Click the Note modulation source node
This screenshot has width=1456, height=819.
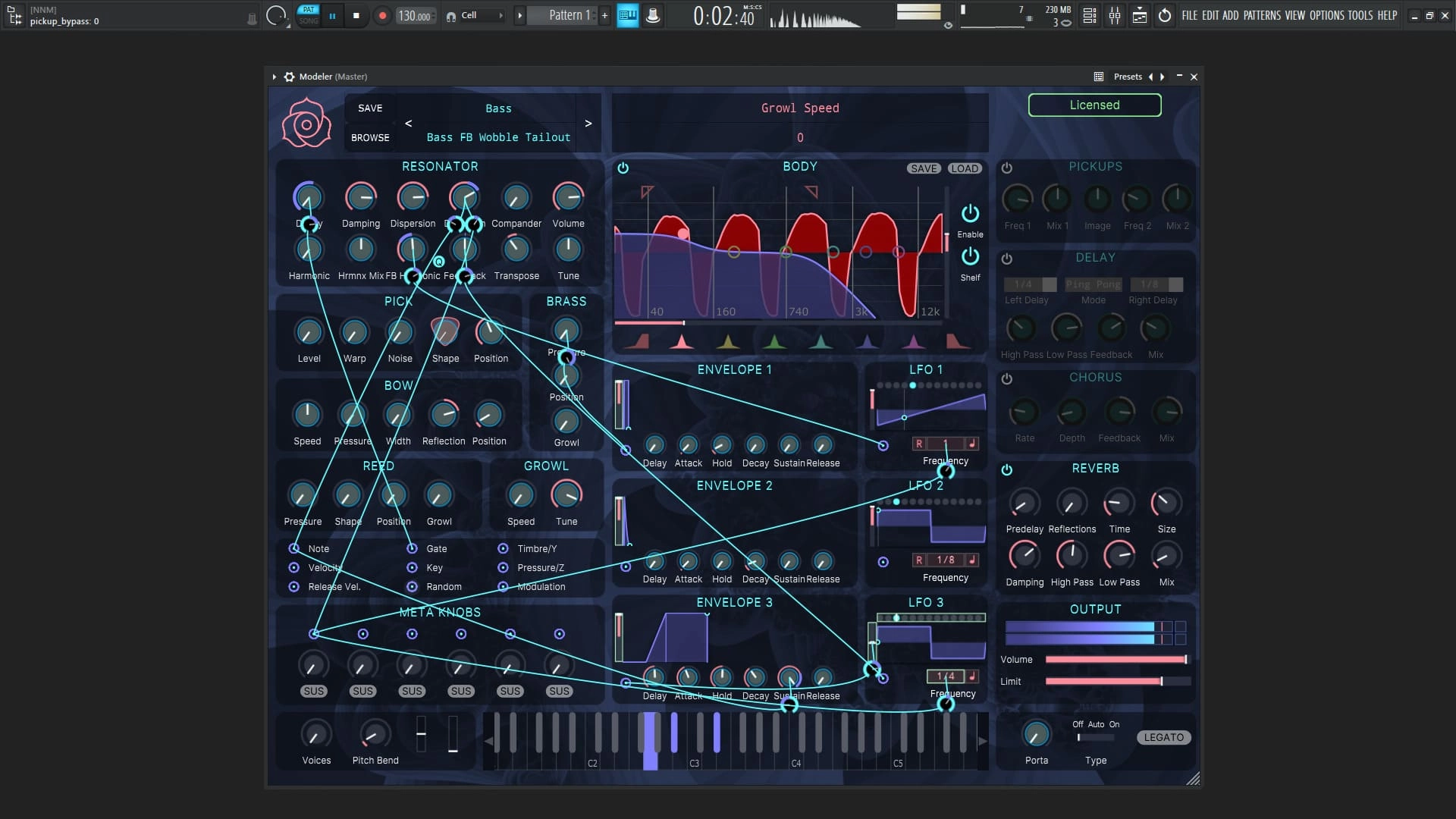click(294, 548)
